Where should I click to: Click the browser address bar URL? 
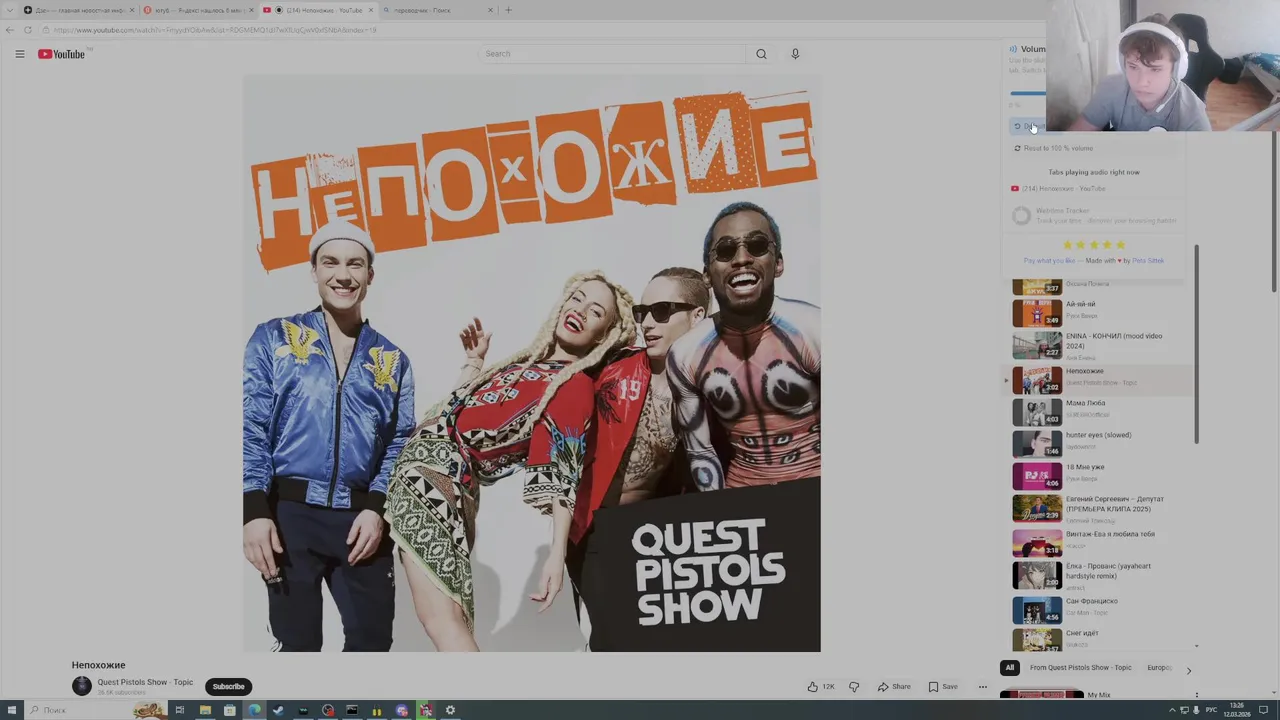[215, 30]
